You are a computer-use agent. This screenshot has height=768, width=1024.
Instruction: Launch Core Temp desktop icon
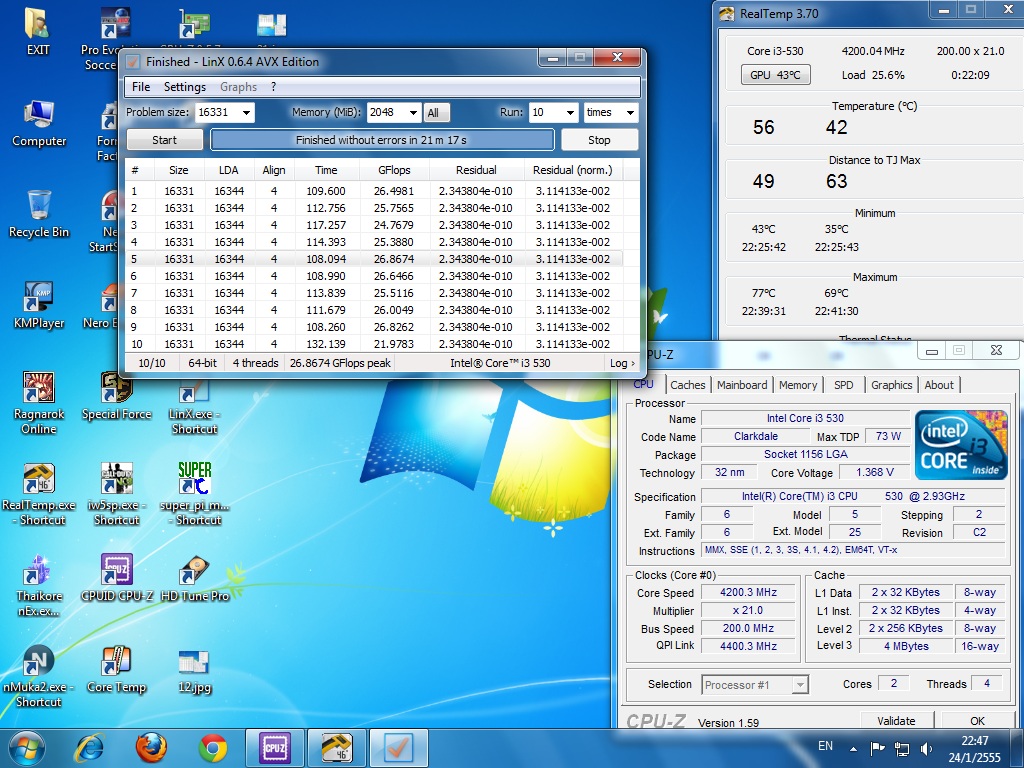pyautogui.click(x=116, y=669)
